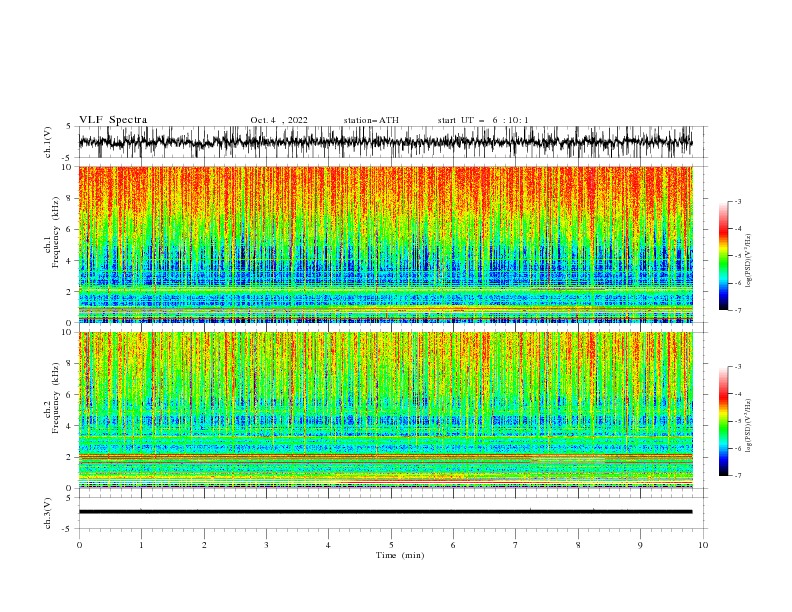The height and width of the screenshot is (612, 792).
Task: Click tick label "4" on the time axis
Action: click(328, 545)
